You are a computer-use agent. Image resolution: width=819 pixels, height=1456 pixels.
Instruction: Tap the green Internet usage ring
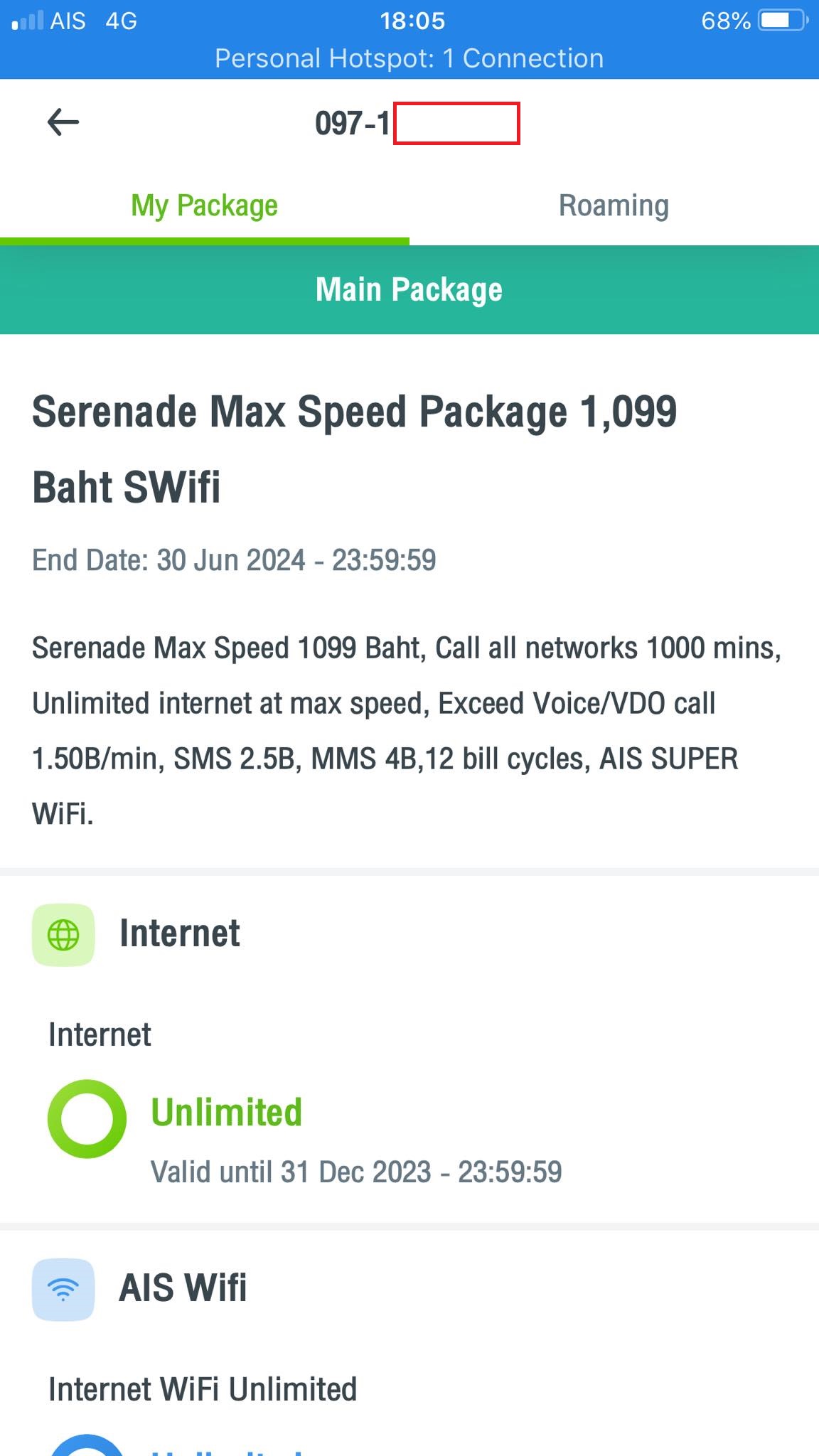87,1118
